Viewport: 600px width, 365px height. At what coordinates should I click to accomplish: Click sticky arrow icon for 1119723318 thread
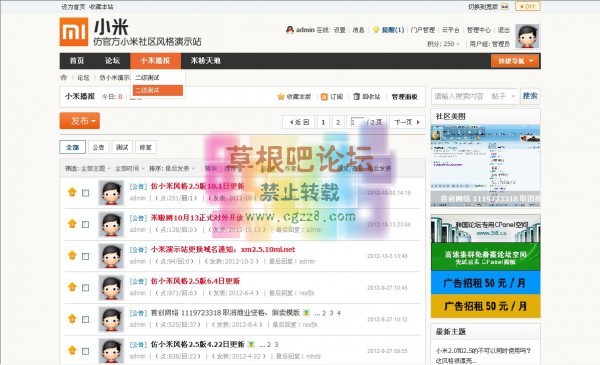pos(72,318)
